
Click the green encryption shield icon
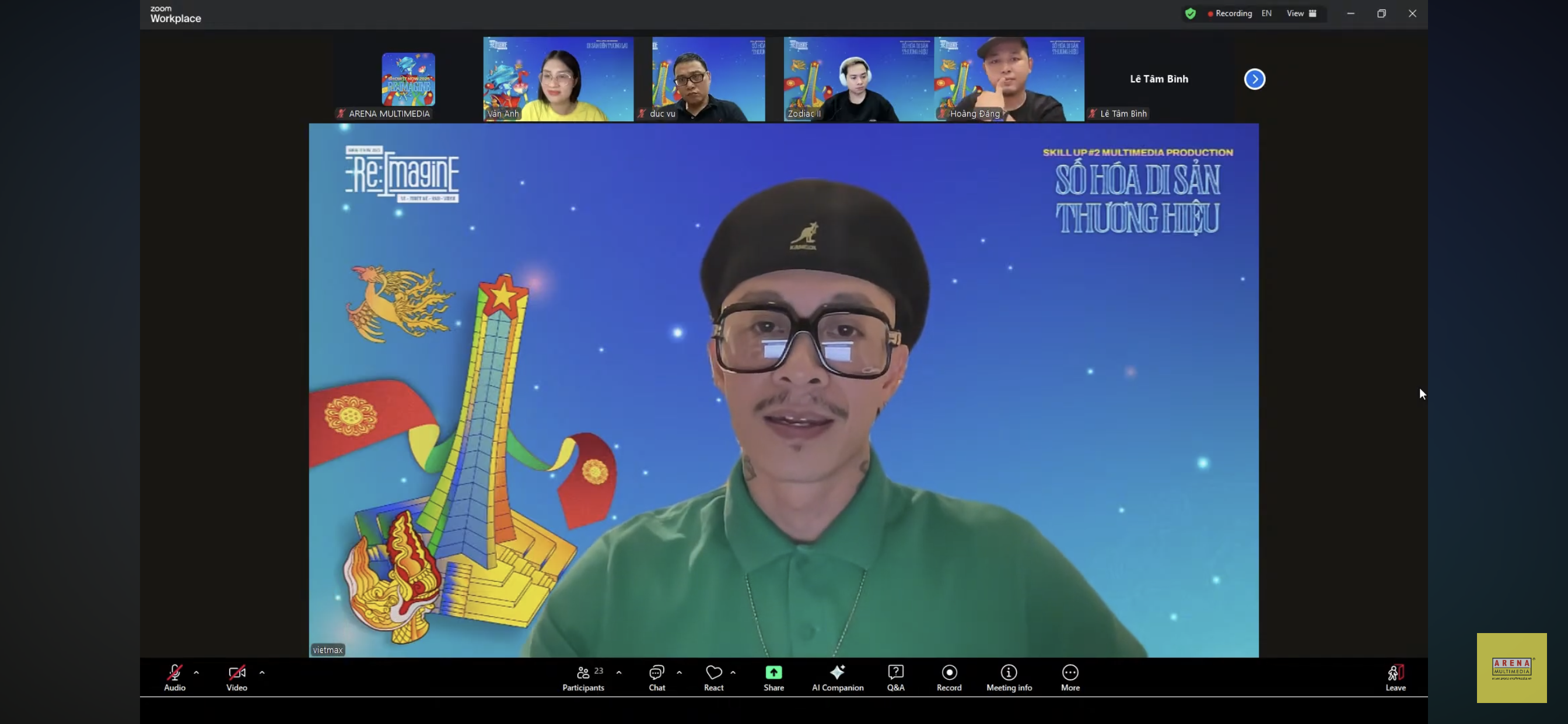(x=1190, y=13)
